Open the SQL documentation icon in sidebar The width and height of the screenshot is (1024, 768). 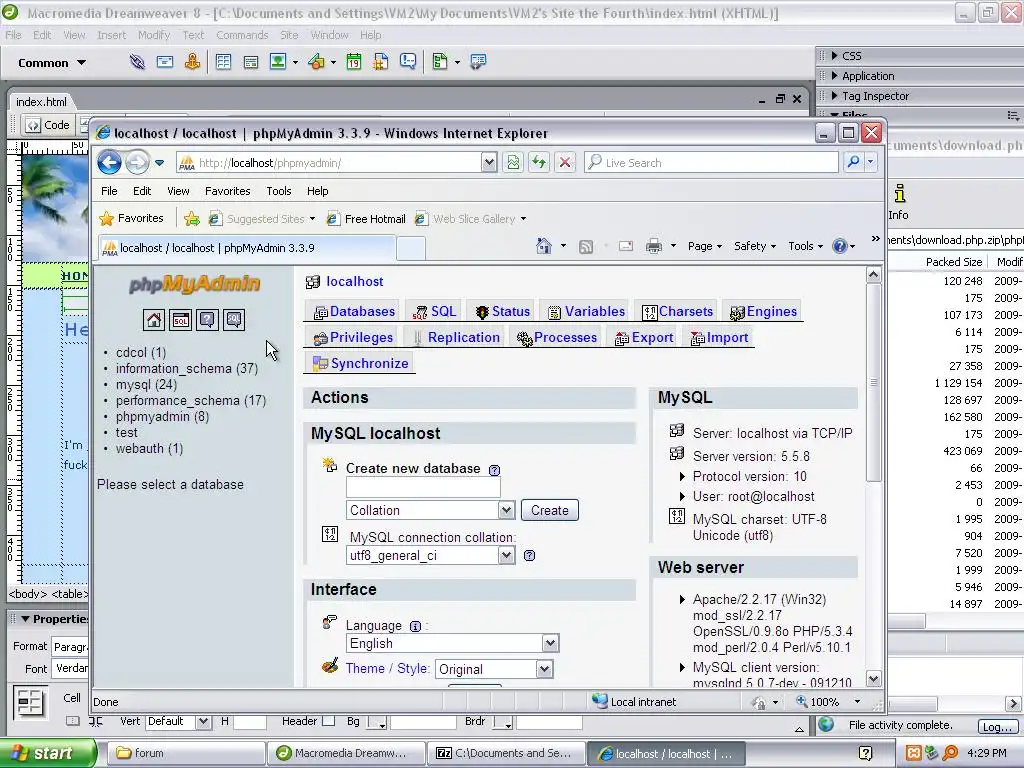coord(234,320)
